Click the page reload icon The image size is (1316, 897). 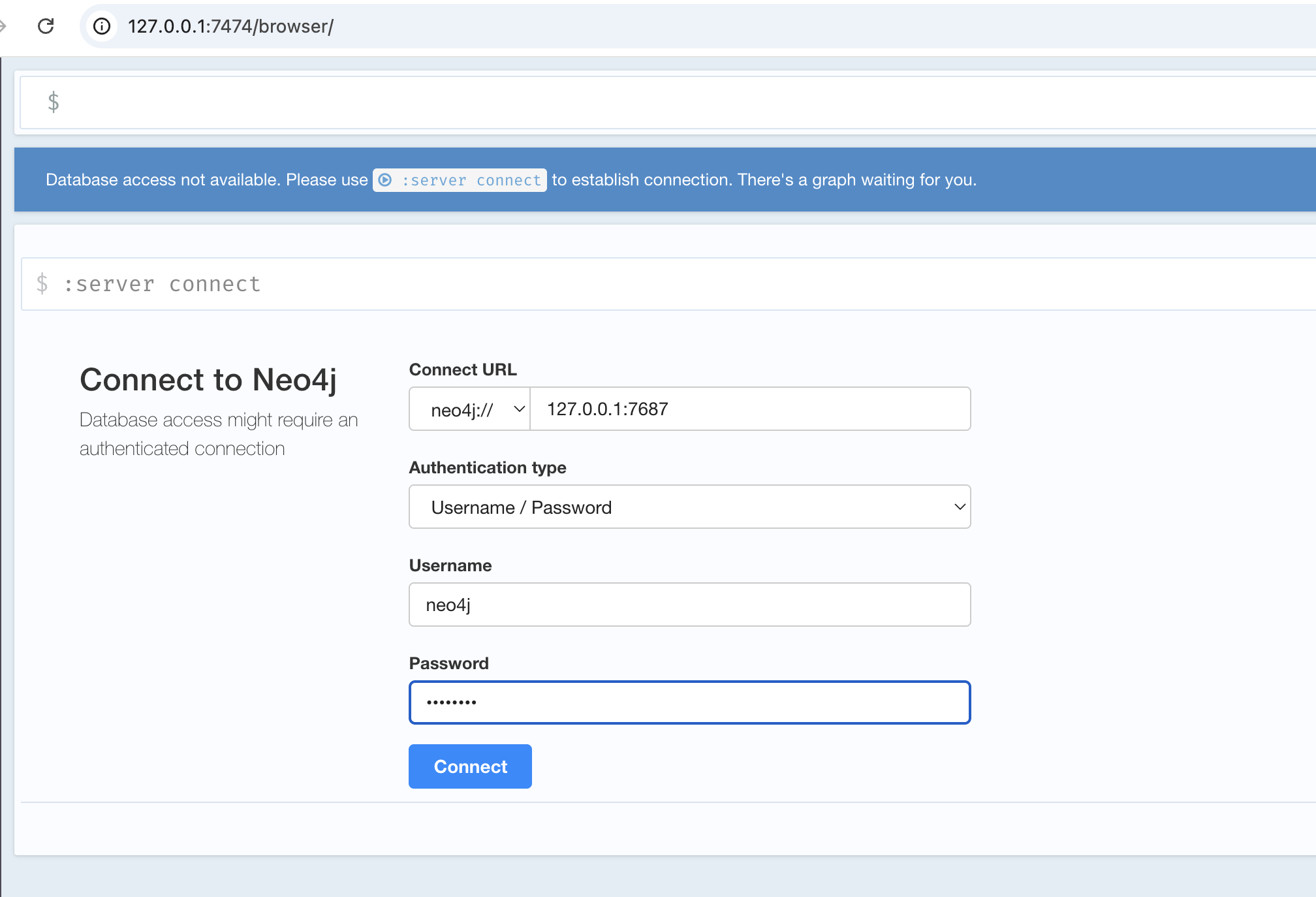pos(46,27)
